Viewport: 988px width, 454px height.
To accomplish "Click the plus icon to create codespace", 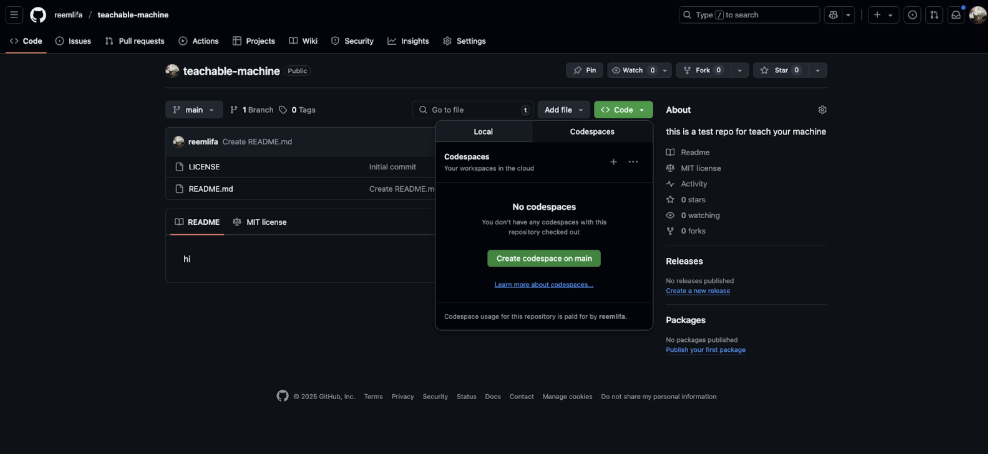I will click(614, 162).
